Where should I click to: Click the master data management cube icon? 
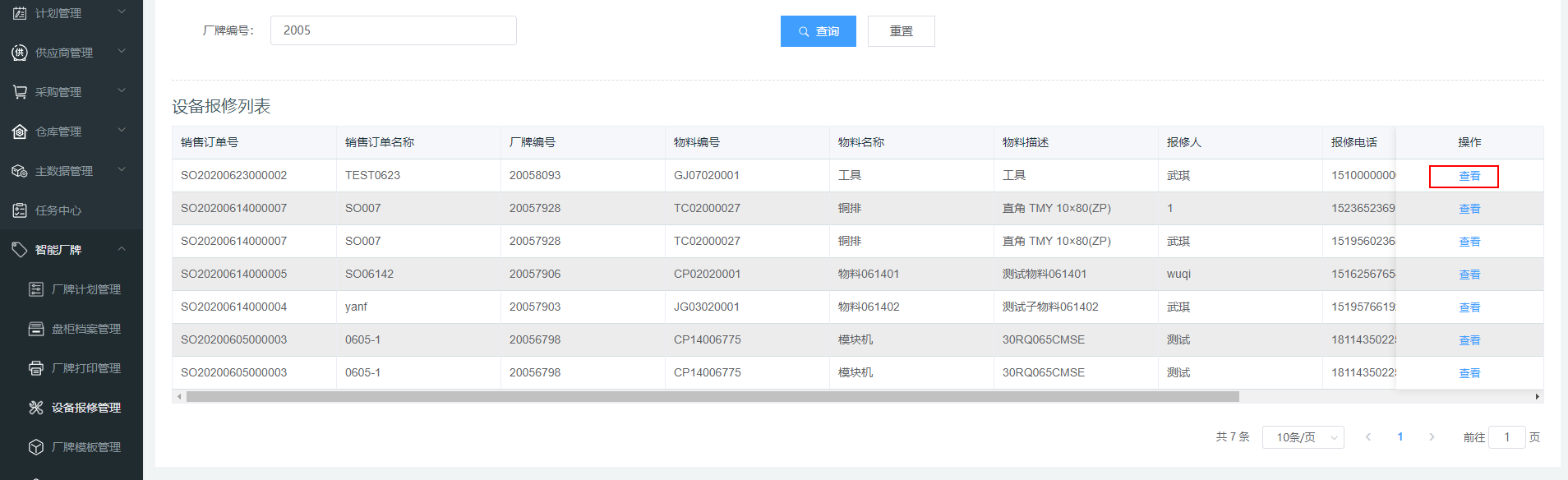[x=20, y=171]
